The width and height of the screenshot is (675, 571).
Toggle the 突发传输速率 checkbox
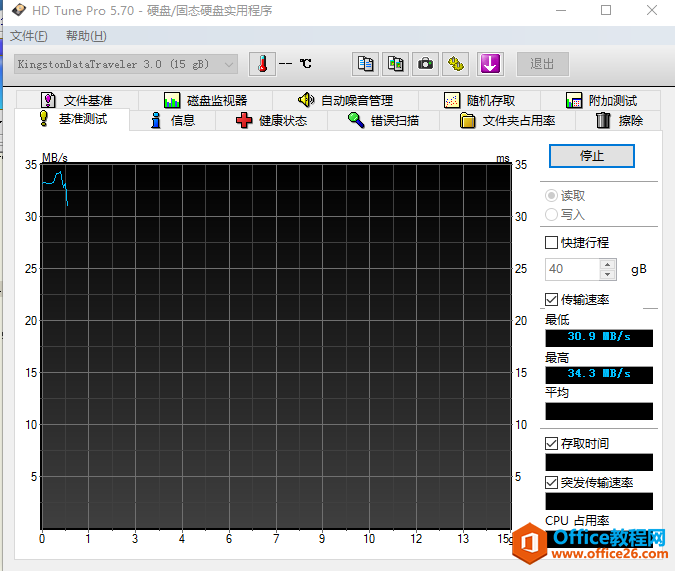pos(551,482)
